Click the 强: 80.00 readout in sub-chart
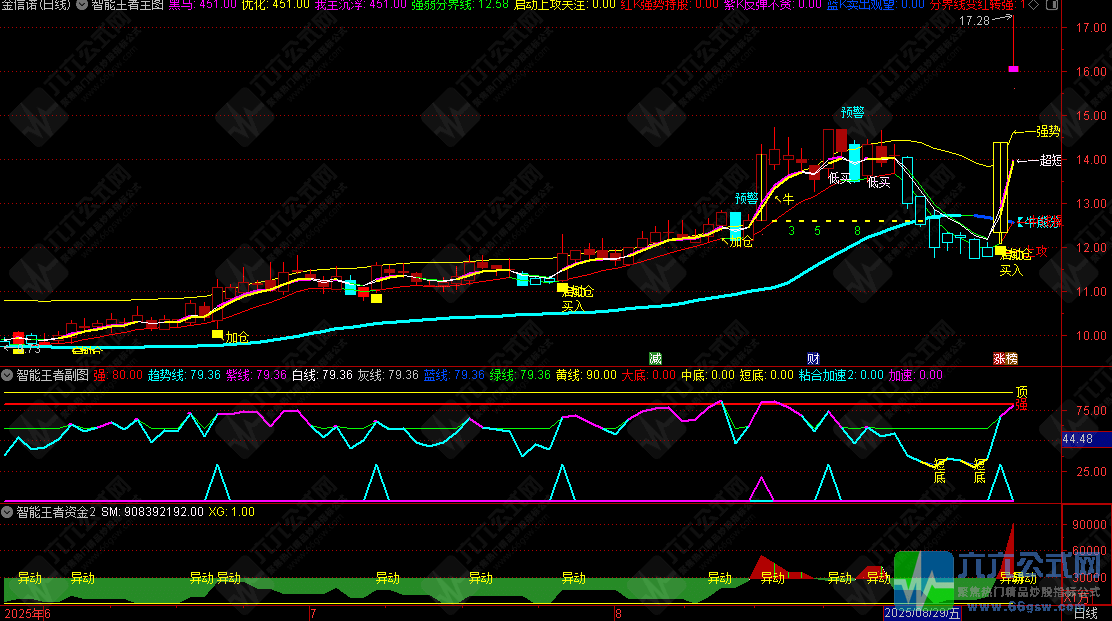This screenshot has width=1112, height=621. (x=118, y=375)
